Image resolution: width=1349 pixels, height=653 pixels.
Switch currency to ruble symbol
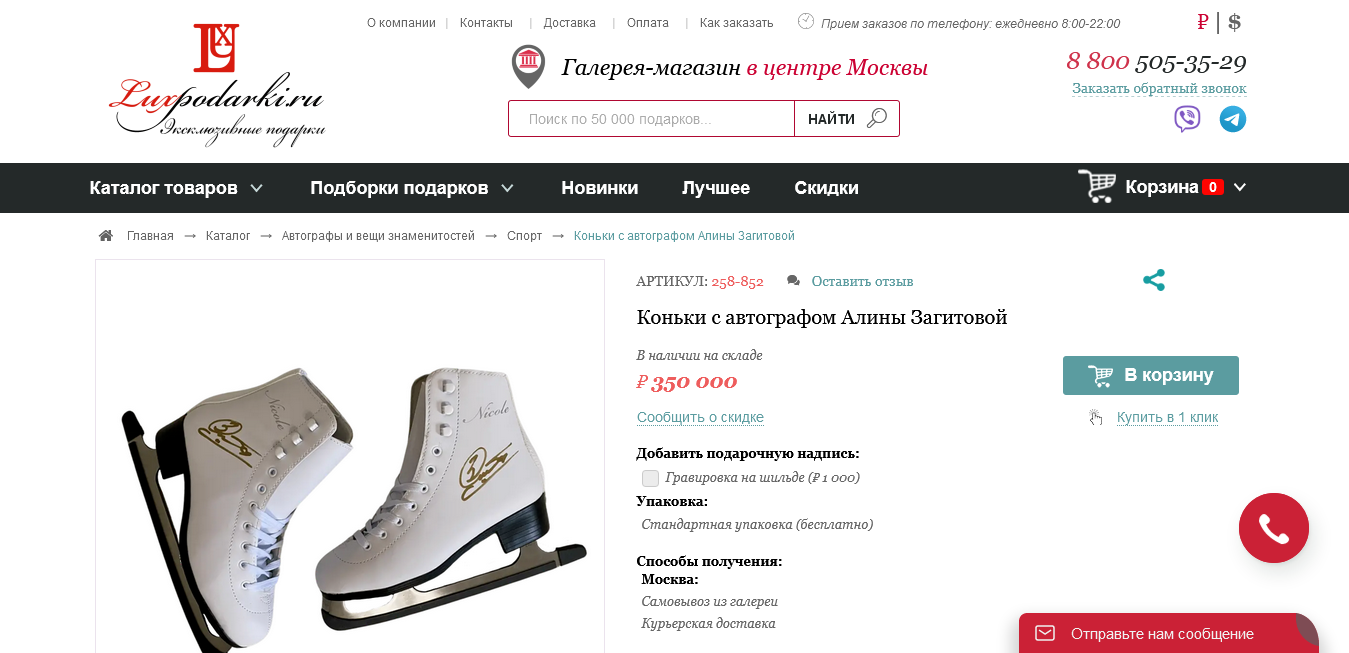[1203, 22]
